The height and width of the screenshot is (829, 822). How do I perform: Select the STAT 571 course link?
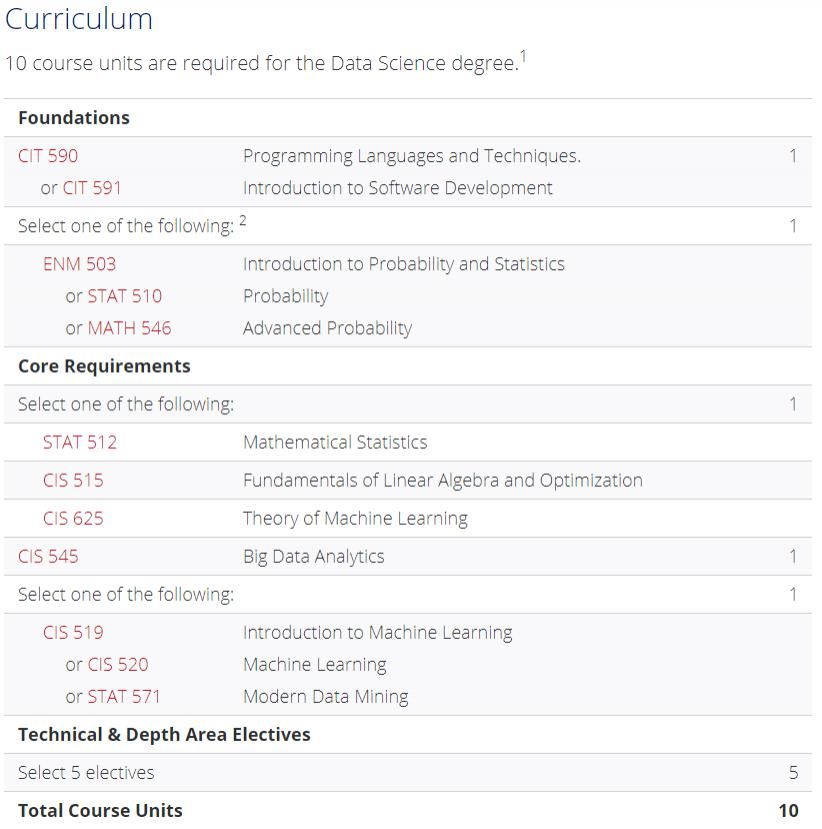[124, 696]
